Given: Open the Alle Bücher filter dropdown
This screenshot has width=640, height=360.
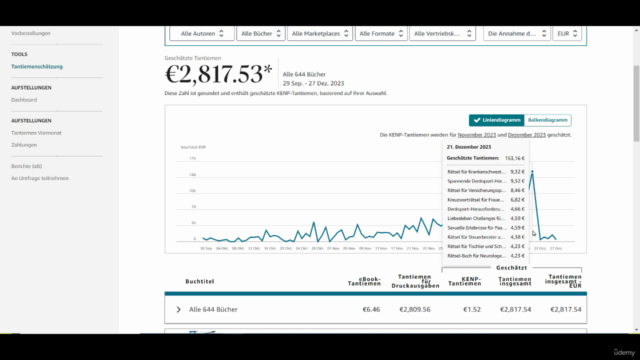Looking at the screenshot, I should 260,33.
